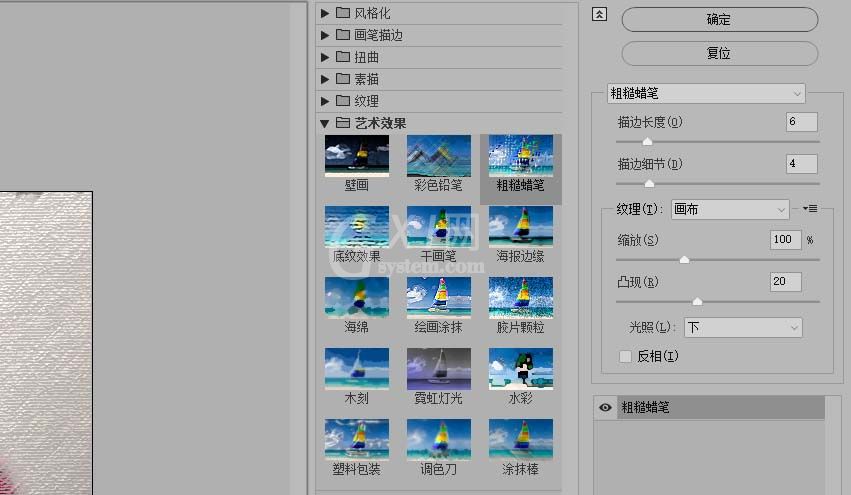851x495 pixels.
Task: Click the 凸现 value field
Action: tap(785, 281)
